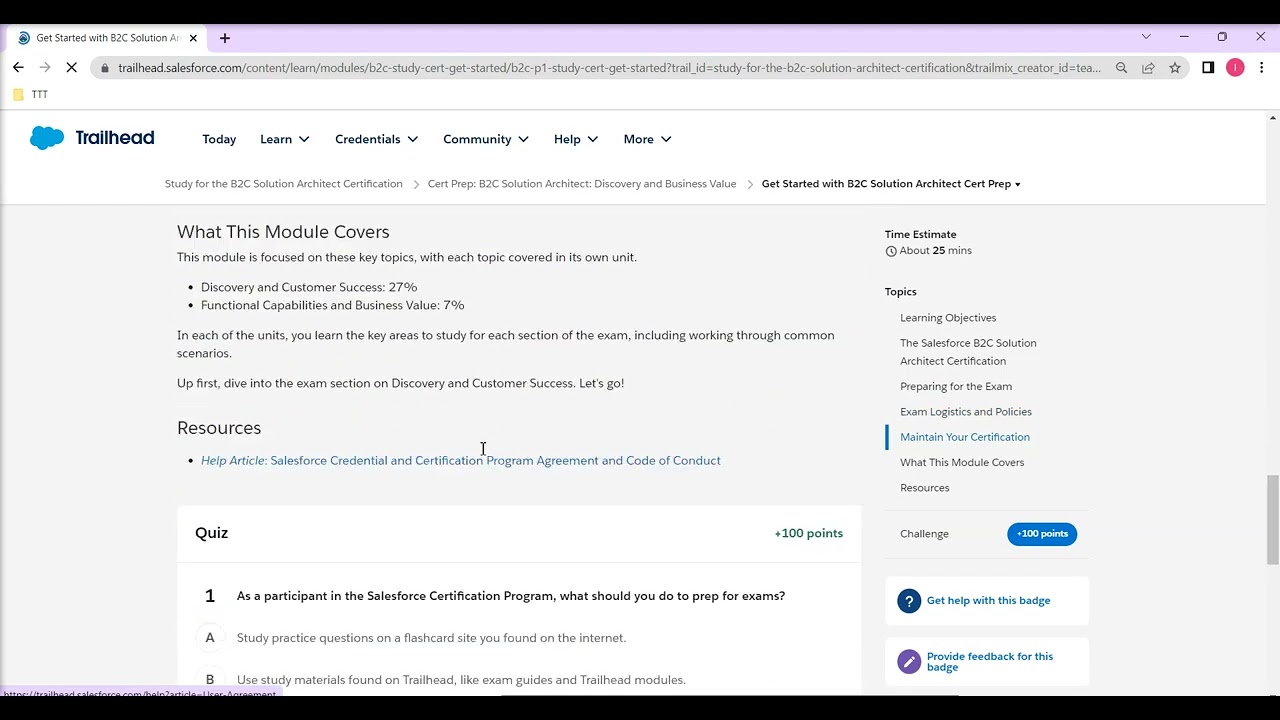Open Study for the B2C Solution Architect breadcrumb
This screenshot has height=720, width=1280.
[284, 184]
